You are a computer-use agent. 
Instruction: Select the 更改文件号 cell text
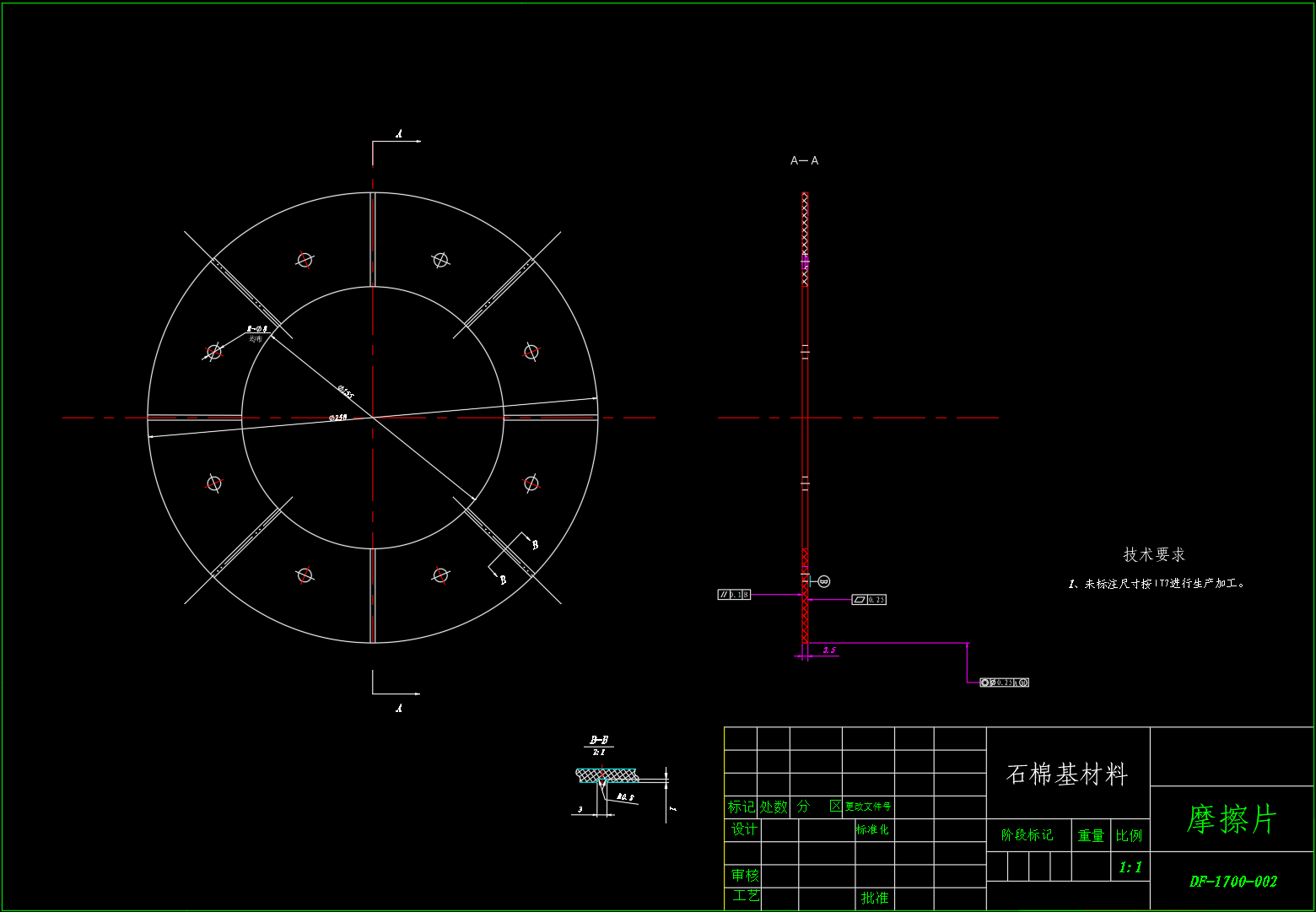point(868,807)
